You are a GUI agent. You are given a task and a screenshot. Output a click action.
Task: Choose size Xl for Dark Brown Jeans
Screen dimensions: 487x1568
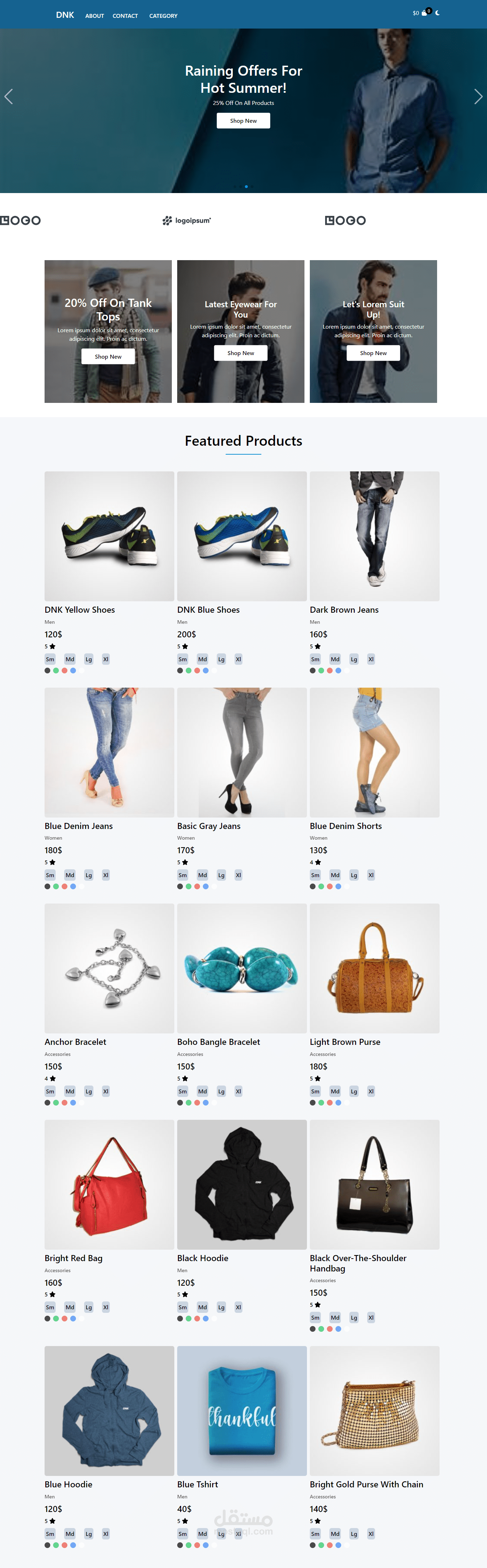click(371, 659)
